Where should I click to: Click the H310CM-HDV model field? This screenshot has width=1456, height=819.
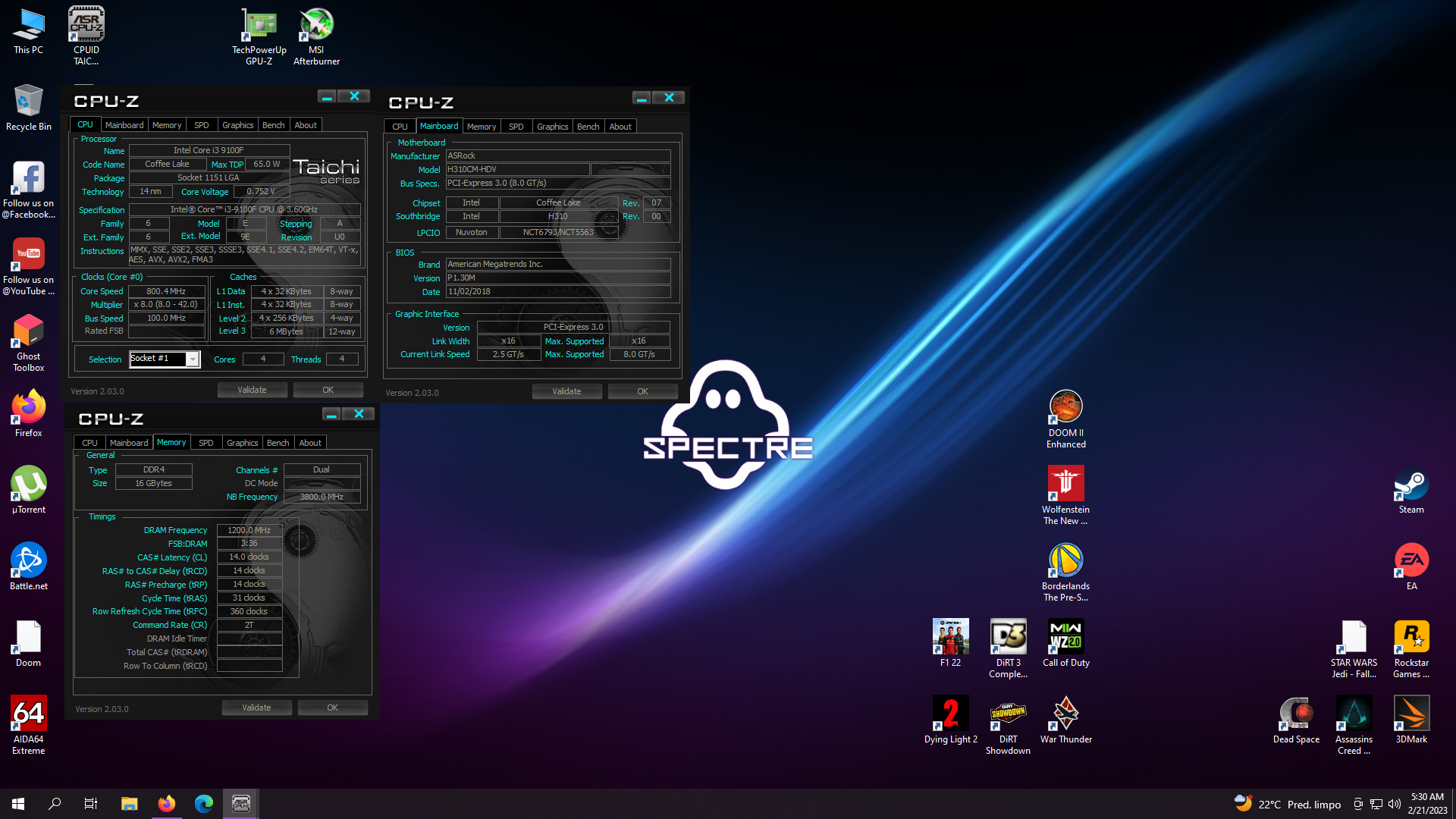click(517, 169)
